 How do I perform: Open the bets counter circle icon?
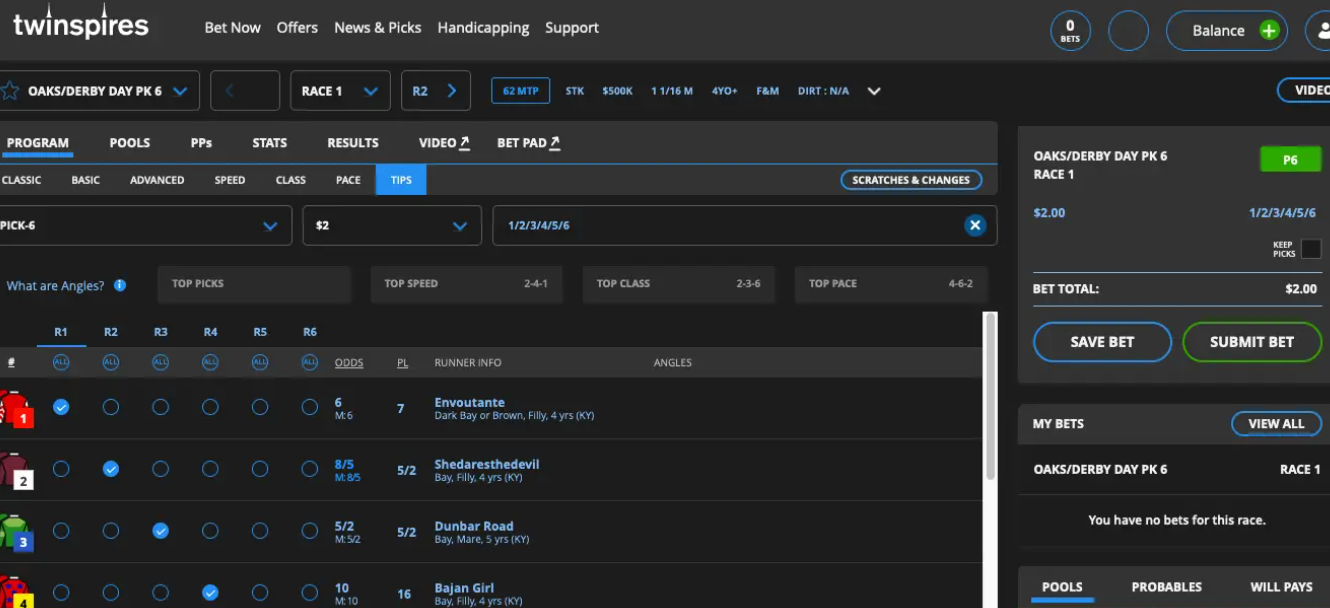click(1070, 30)
